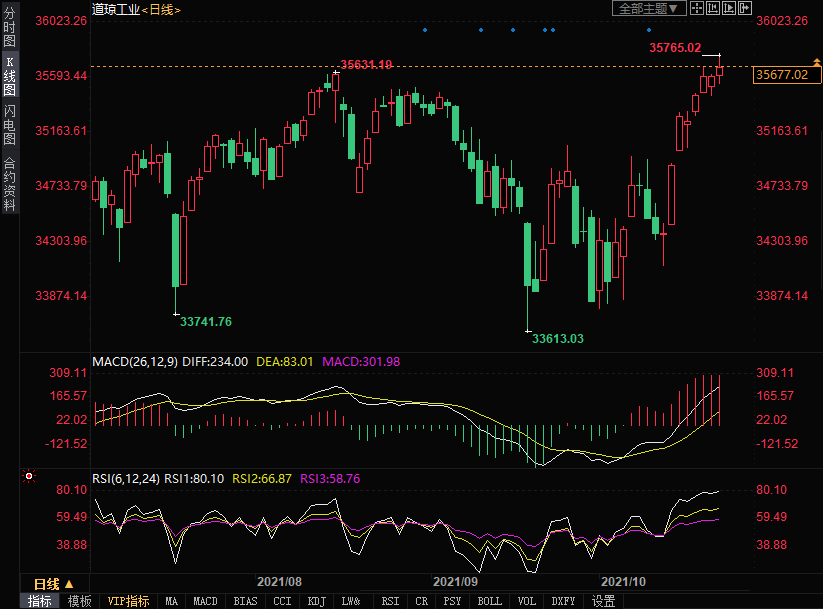Click the first blue event dot

(424, 30)
